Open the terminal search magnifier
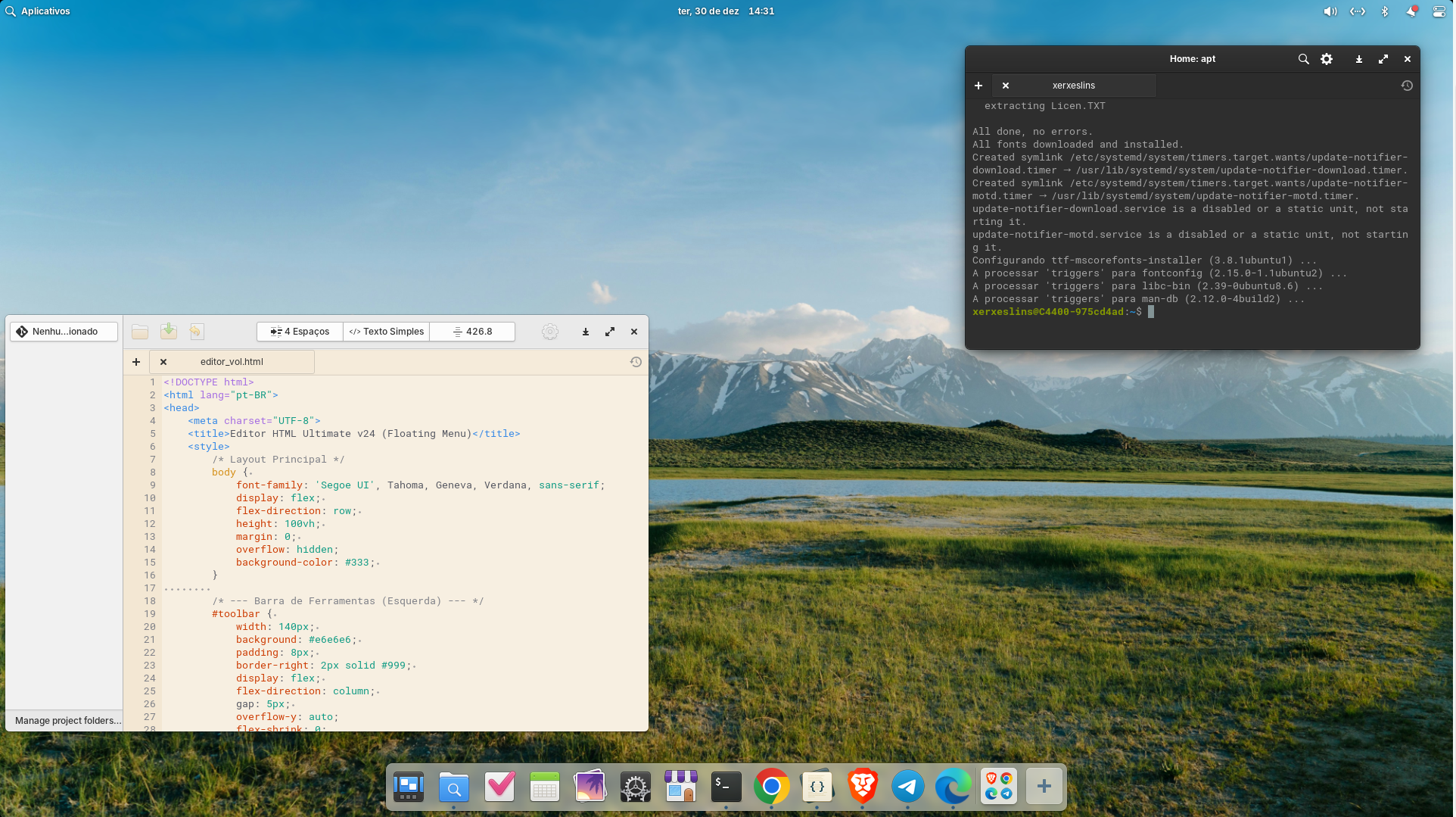 click(x=1303, y=59)
